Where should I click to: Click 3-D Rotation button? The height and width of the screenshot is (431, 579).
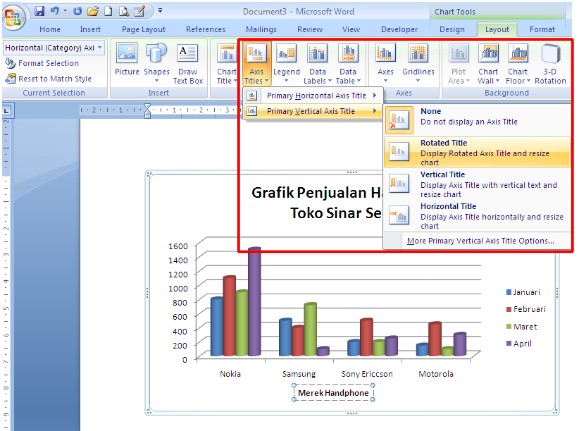pos(550,64)
